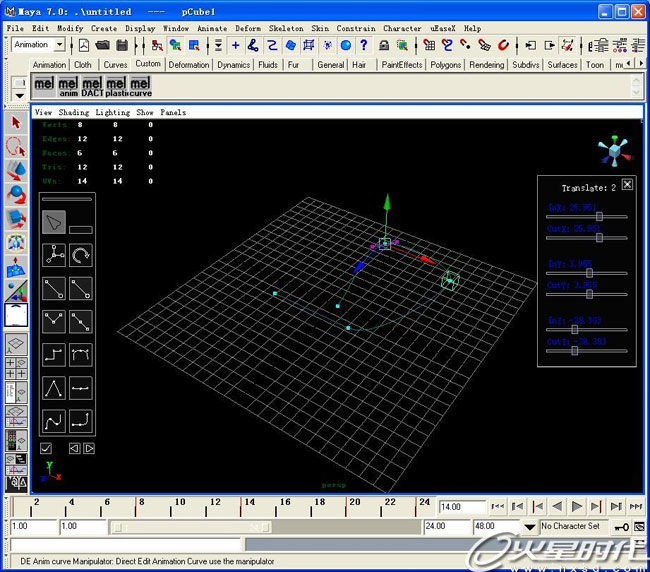Click the previous arrow in manipulator panel
Screen dimensions: 650x572
click(x=74, y=448)
